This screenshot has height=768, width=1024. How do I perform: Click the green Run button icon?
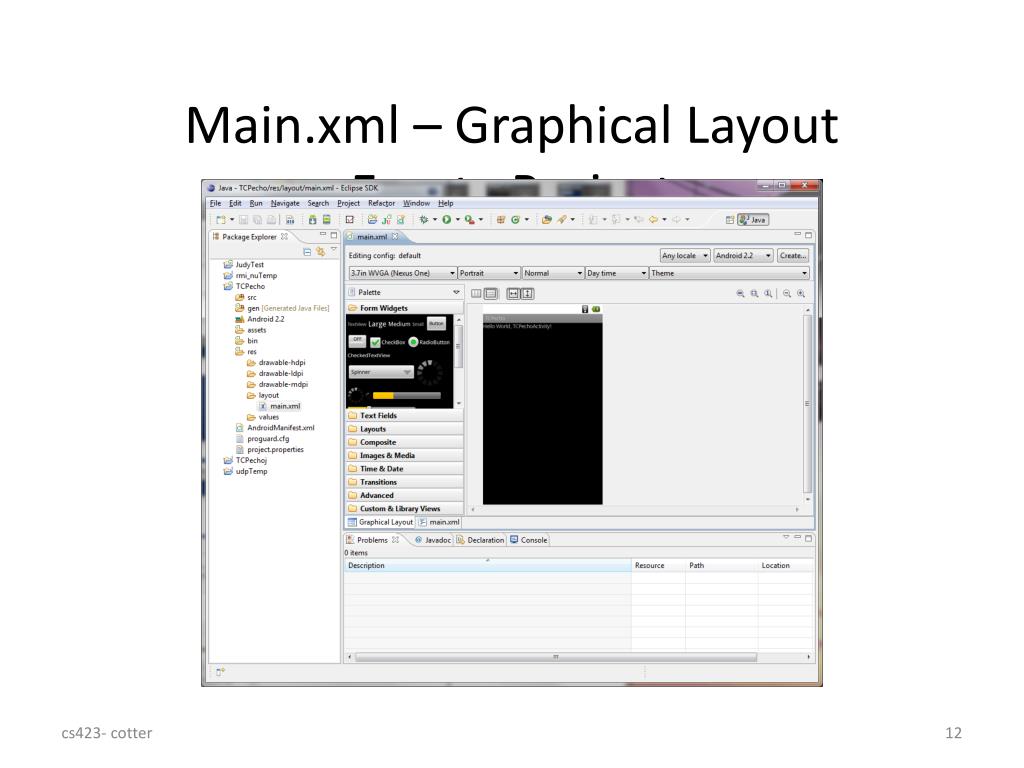coord(447,220)
